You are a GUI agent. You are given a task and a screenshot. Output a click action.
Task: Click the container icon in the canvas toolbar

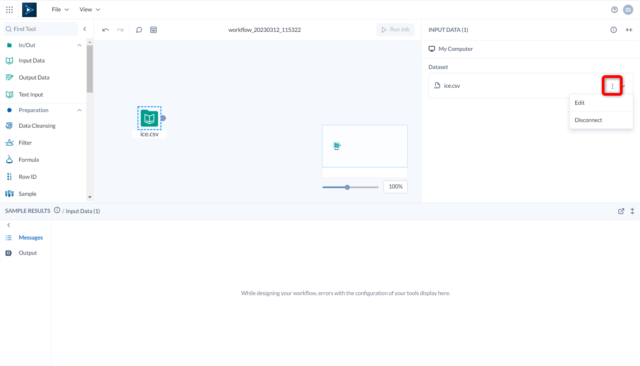click(153, 30)
